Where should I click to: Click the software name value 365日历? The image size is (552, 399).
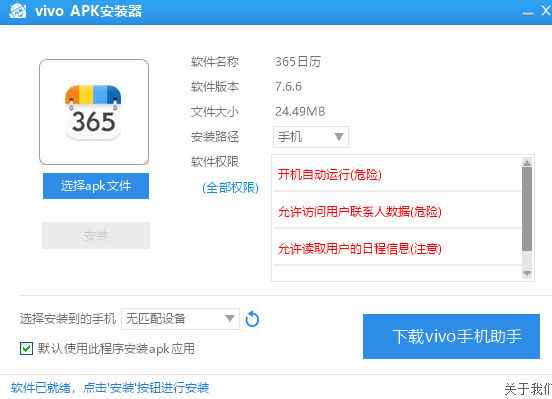click(298, 62)
